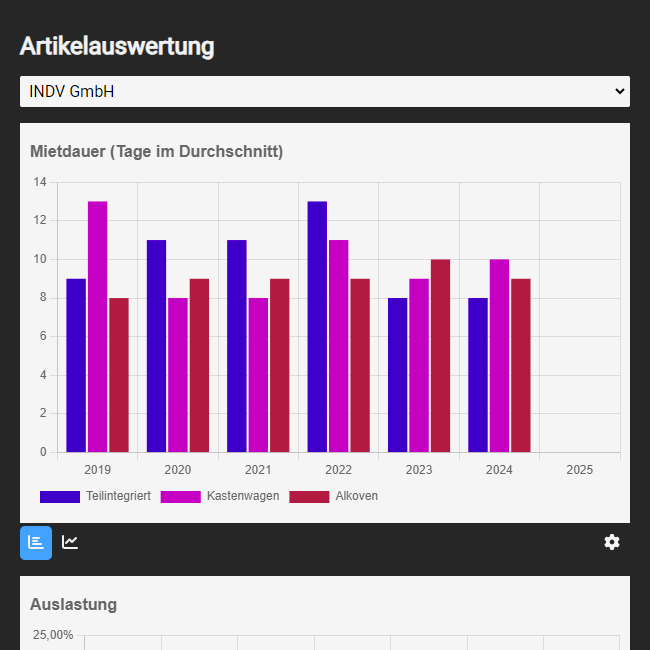This screenshot has width=650, height=650.
Task: Click the 2020 Kastenwagen bar
Action: point(178,375)
